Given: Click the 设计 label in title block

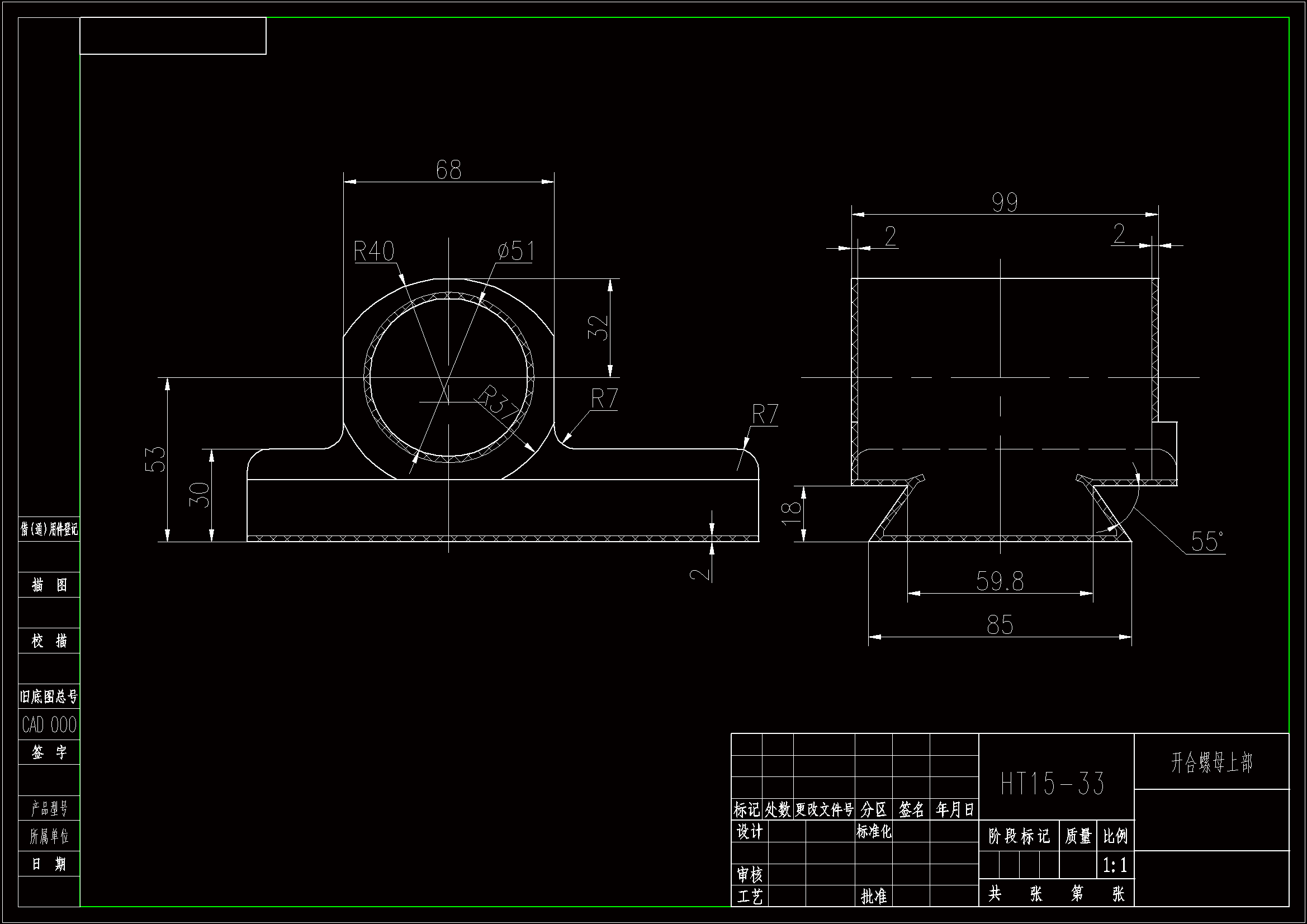Looking at the screenshot, I should pyautogui.click(x=749, y=832).
